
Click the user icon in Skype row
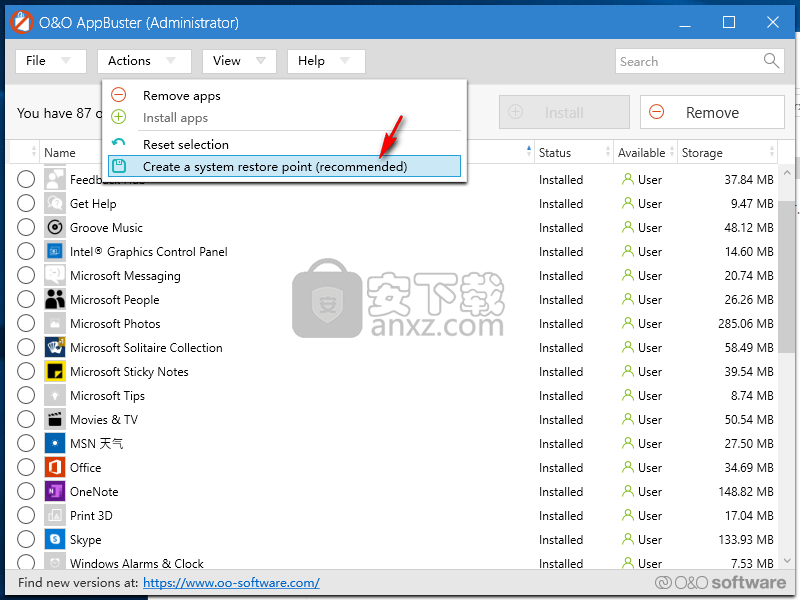(628, 539)
